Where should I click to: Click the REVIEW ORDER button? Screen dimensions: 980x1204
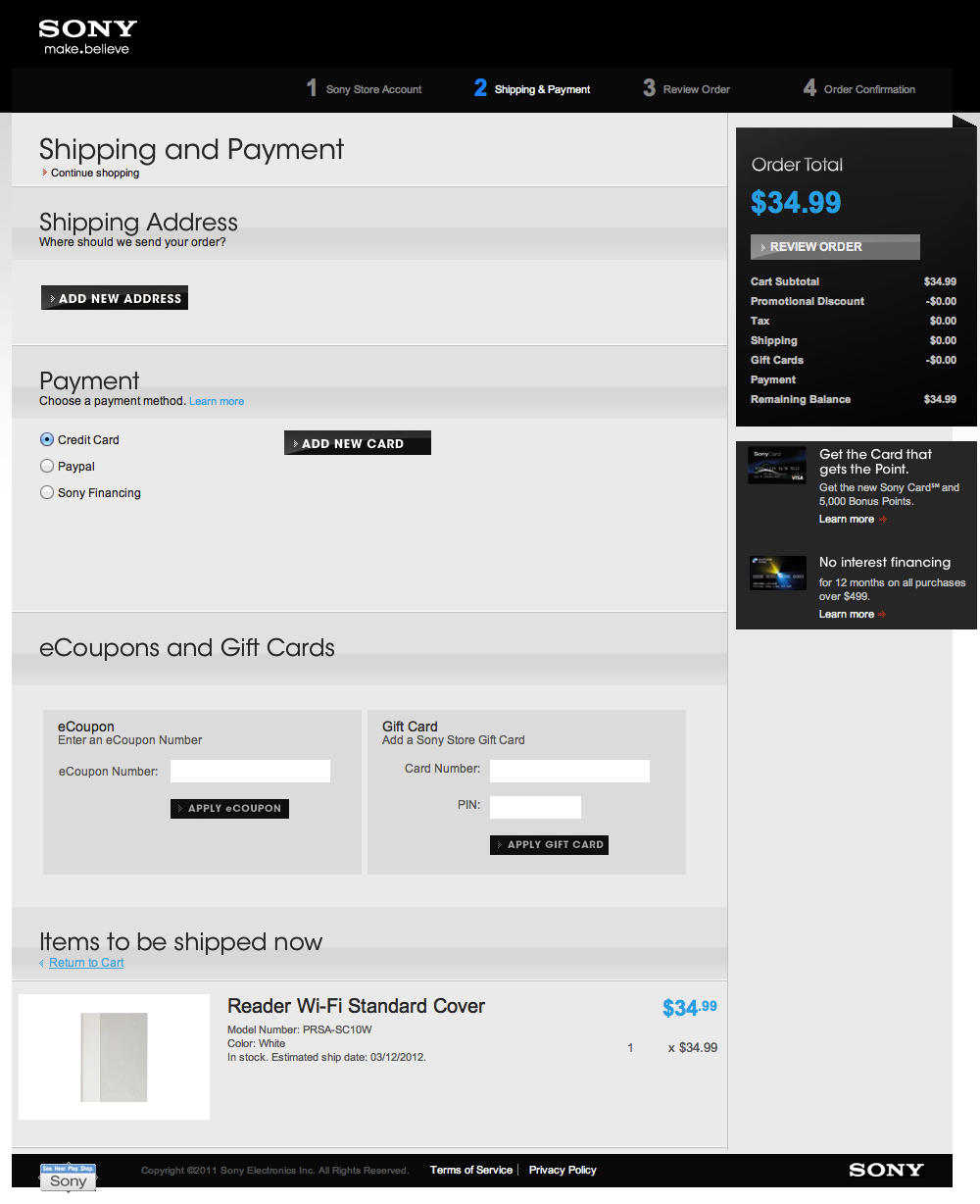835,246
